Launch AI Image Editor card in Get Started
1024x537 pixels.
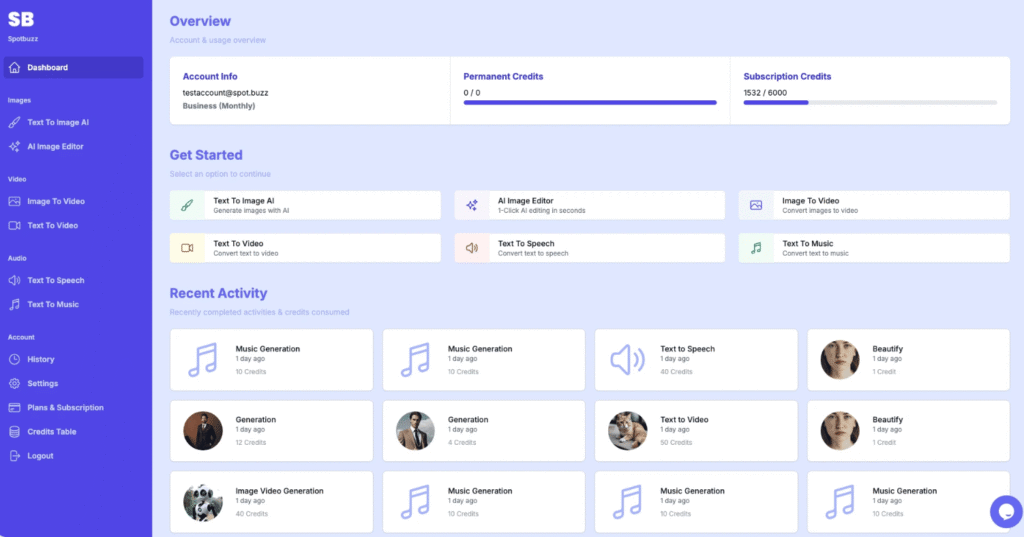590,205
